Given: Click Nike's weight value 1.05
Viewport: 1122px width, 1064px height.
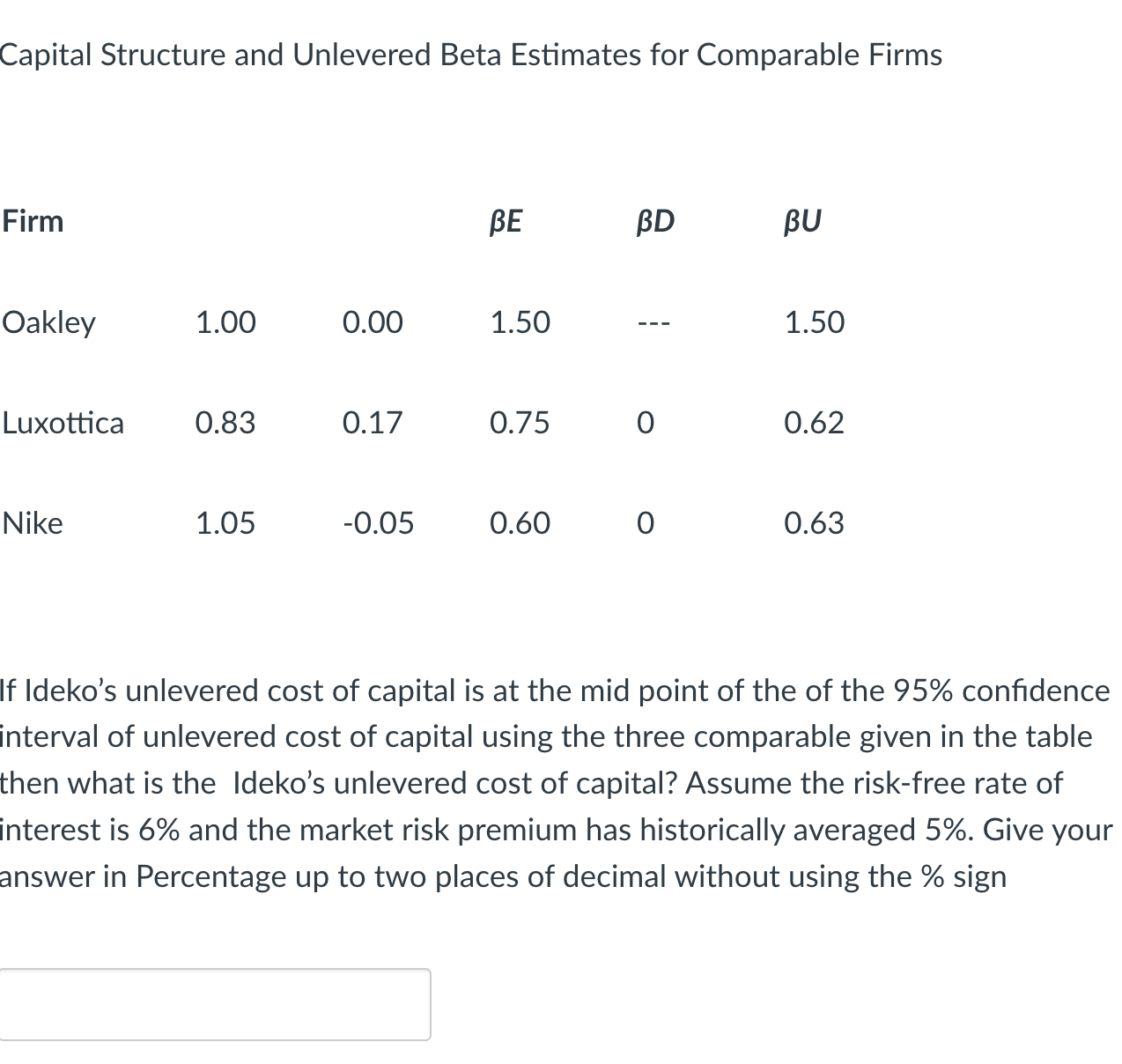Looking at the screenshot, I should tap(225, 523).
